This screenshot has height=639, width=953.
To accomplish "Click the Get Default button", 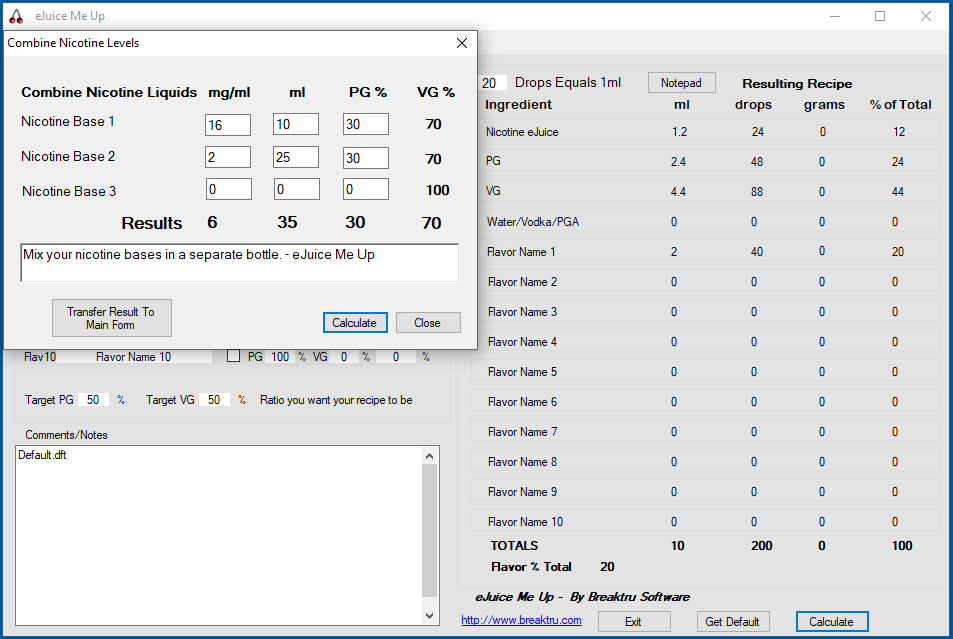I will pyautogui.click(x=732, y=622).
